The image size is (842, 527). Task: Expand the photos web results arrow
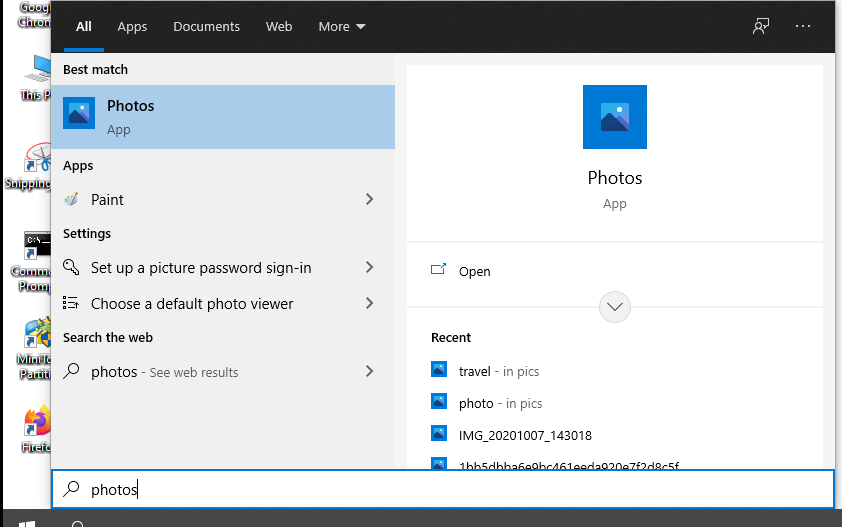pyautogui.click(x=369, y=371)
